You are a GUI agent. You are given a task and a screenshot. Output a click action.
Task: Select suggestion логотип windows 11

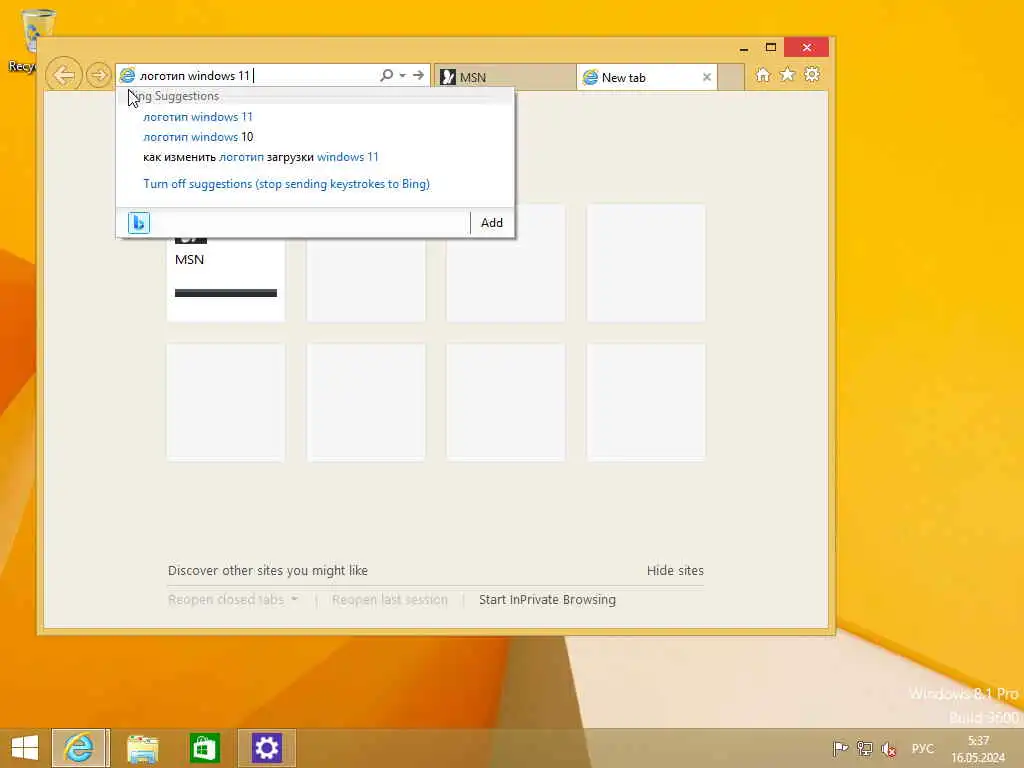pyautogui.click(x=198, y=117)
